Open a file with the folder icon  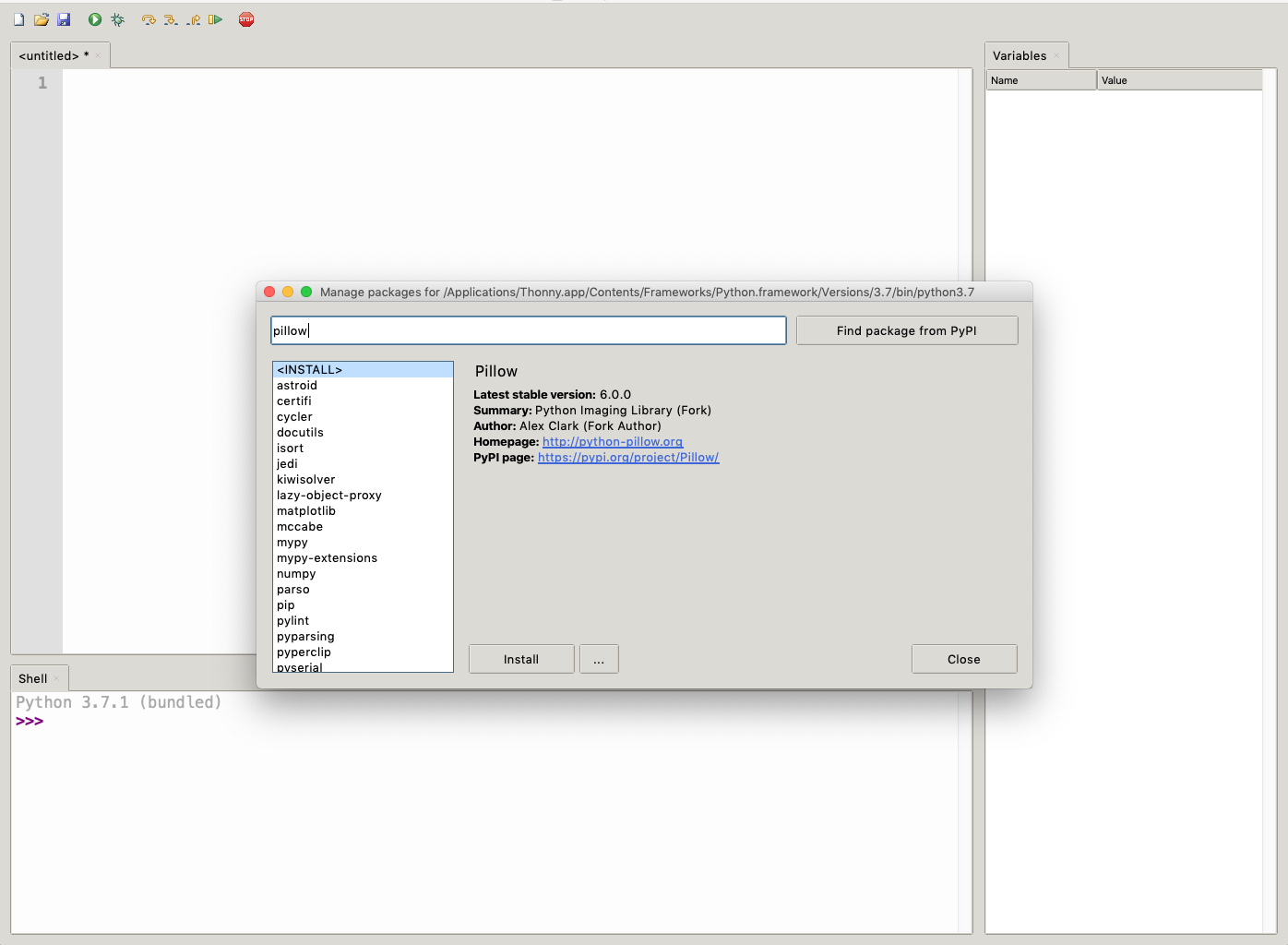point(42,19)
